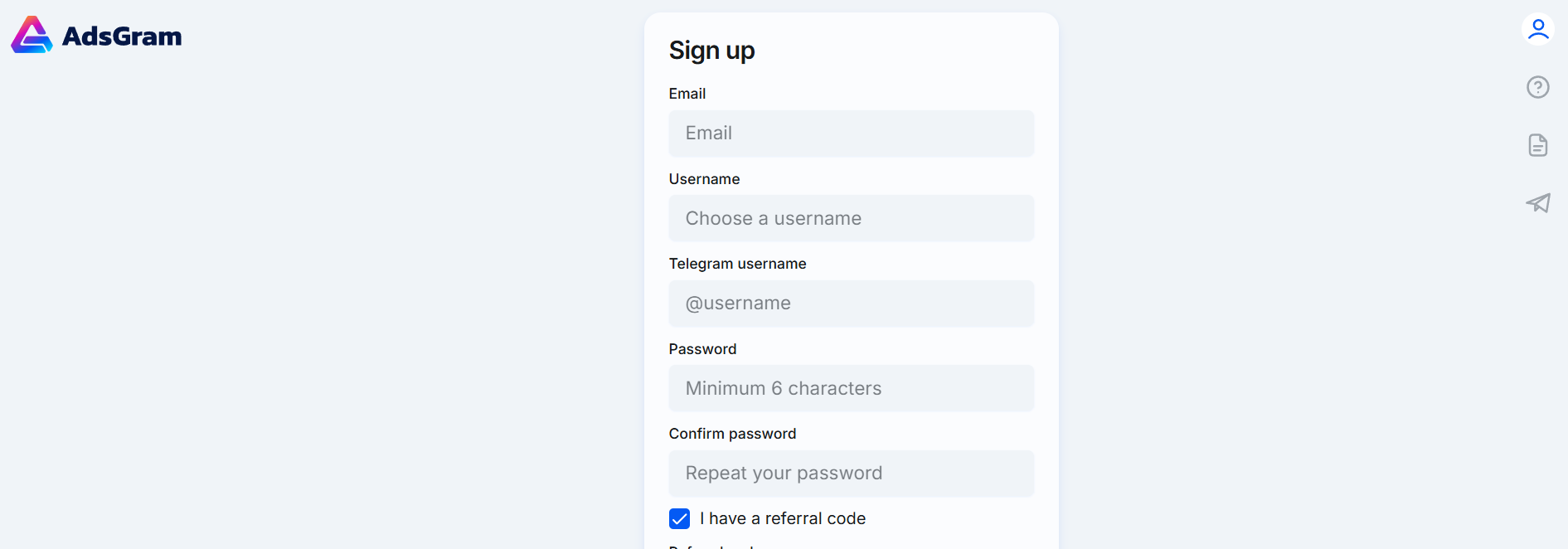This screenshot has width=1568, height=549.
Task: Open the document page icon in sidebar
Action: 1538,145
